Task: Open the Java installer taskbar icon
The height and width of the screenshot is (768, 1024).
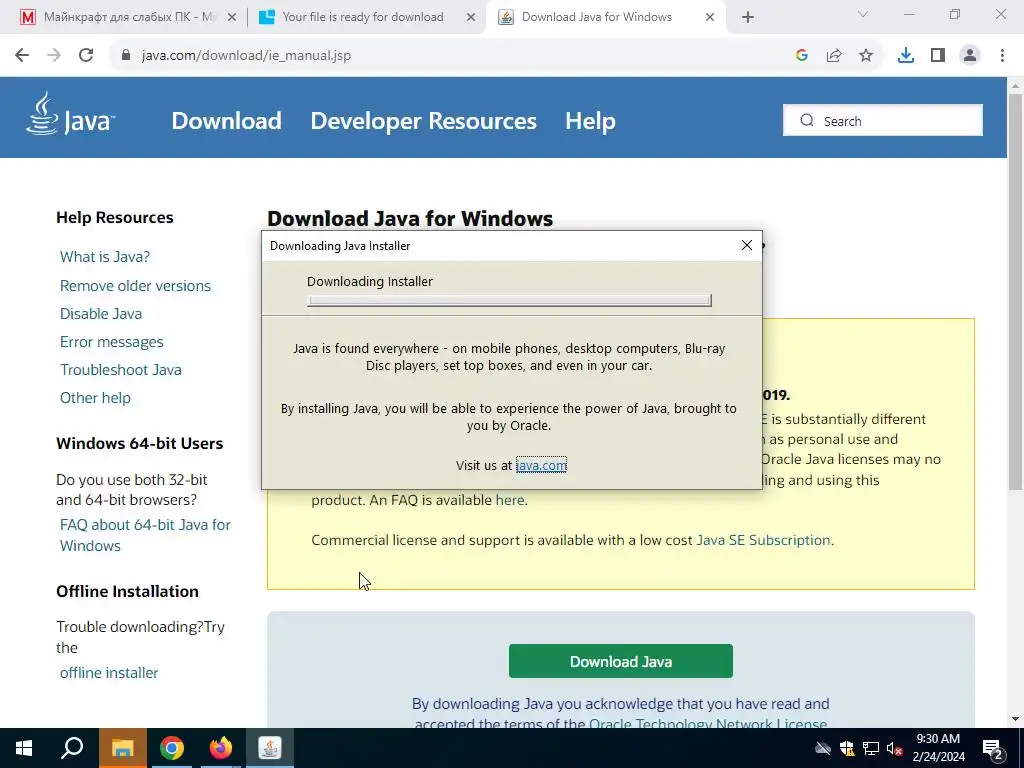Action: point(270,748)
